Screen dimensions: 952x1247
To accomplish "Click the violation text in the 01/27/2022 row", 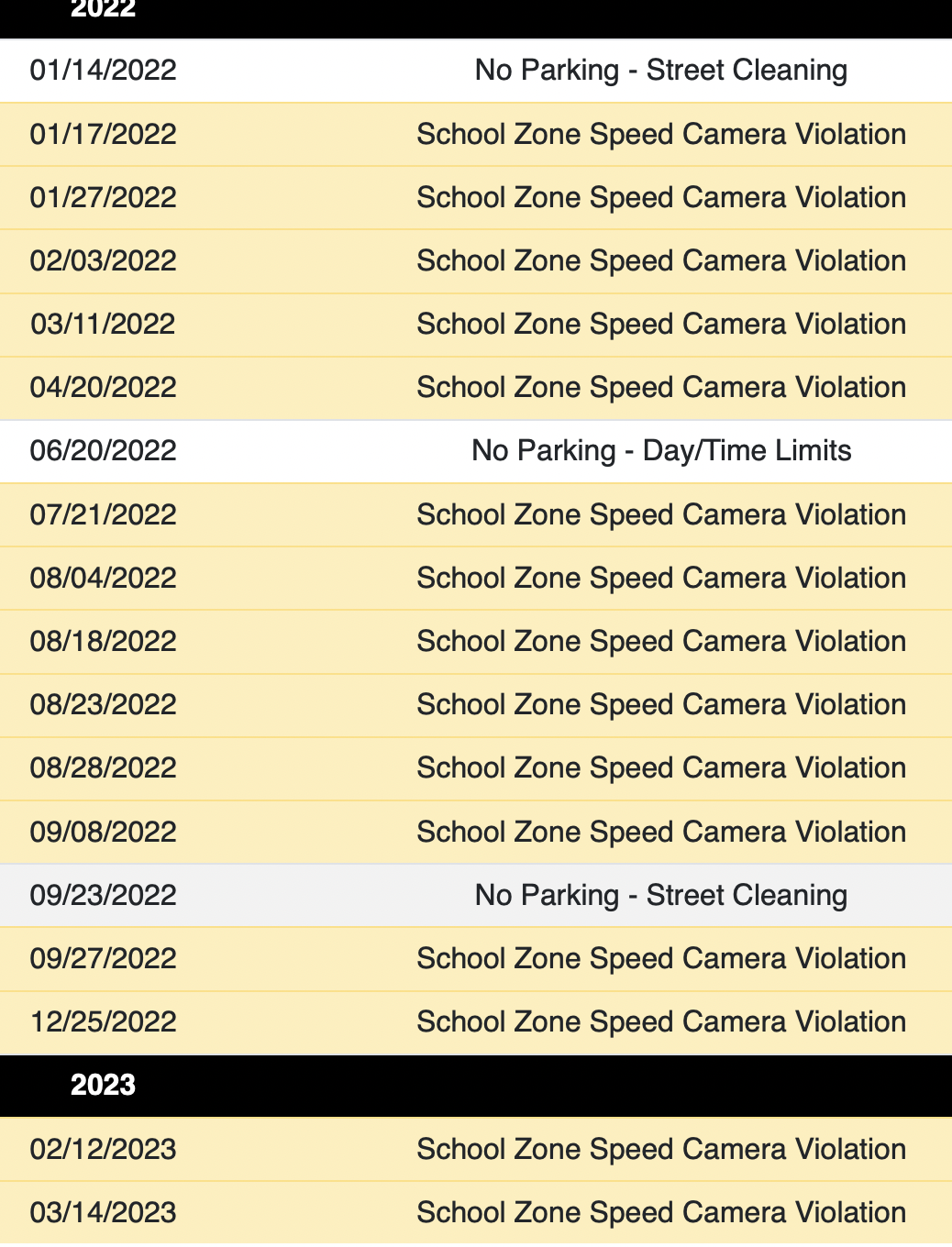I will point(660,198).
